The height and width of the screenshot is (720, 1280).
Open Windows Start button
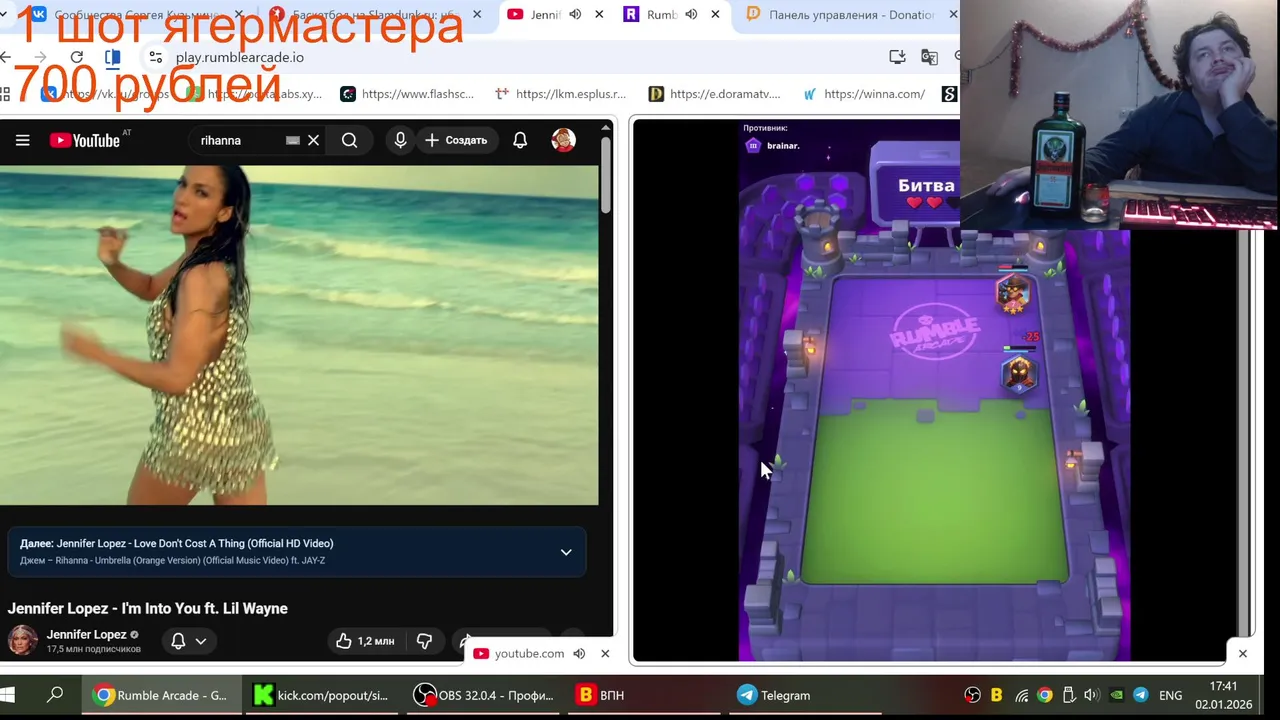(x=8, y=695)
